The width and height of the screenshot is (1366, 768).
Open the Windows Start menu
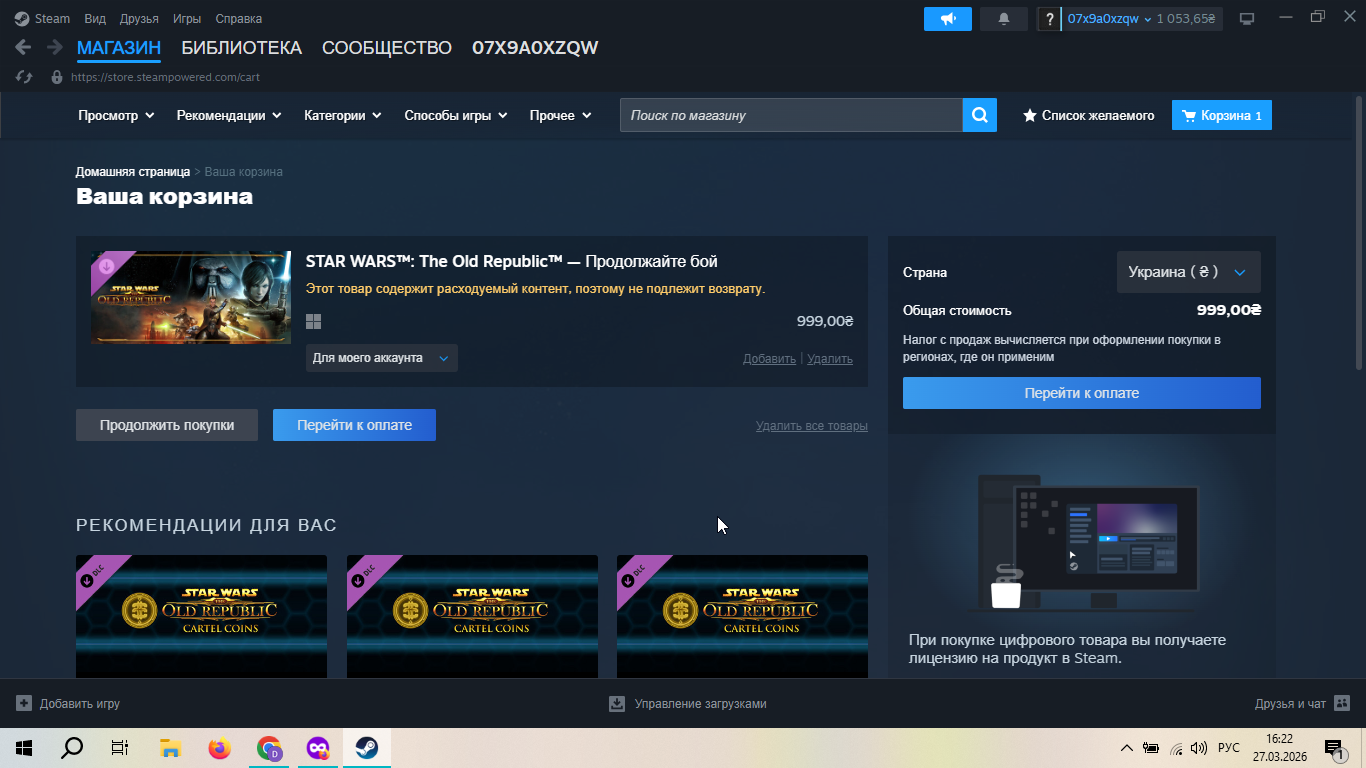(x=23, y=748)
